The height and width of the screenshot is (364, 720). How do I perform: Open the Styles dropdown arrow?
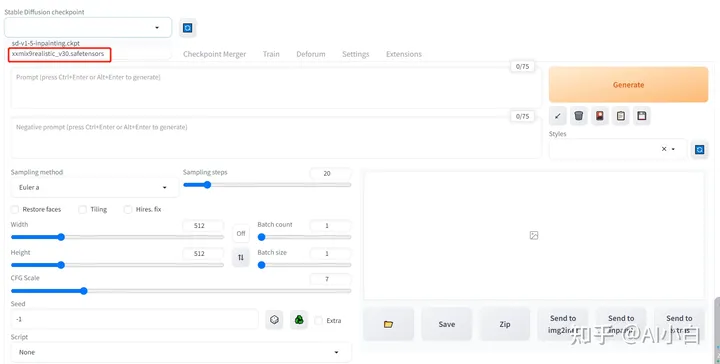674,149
